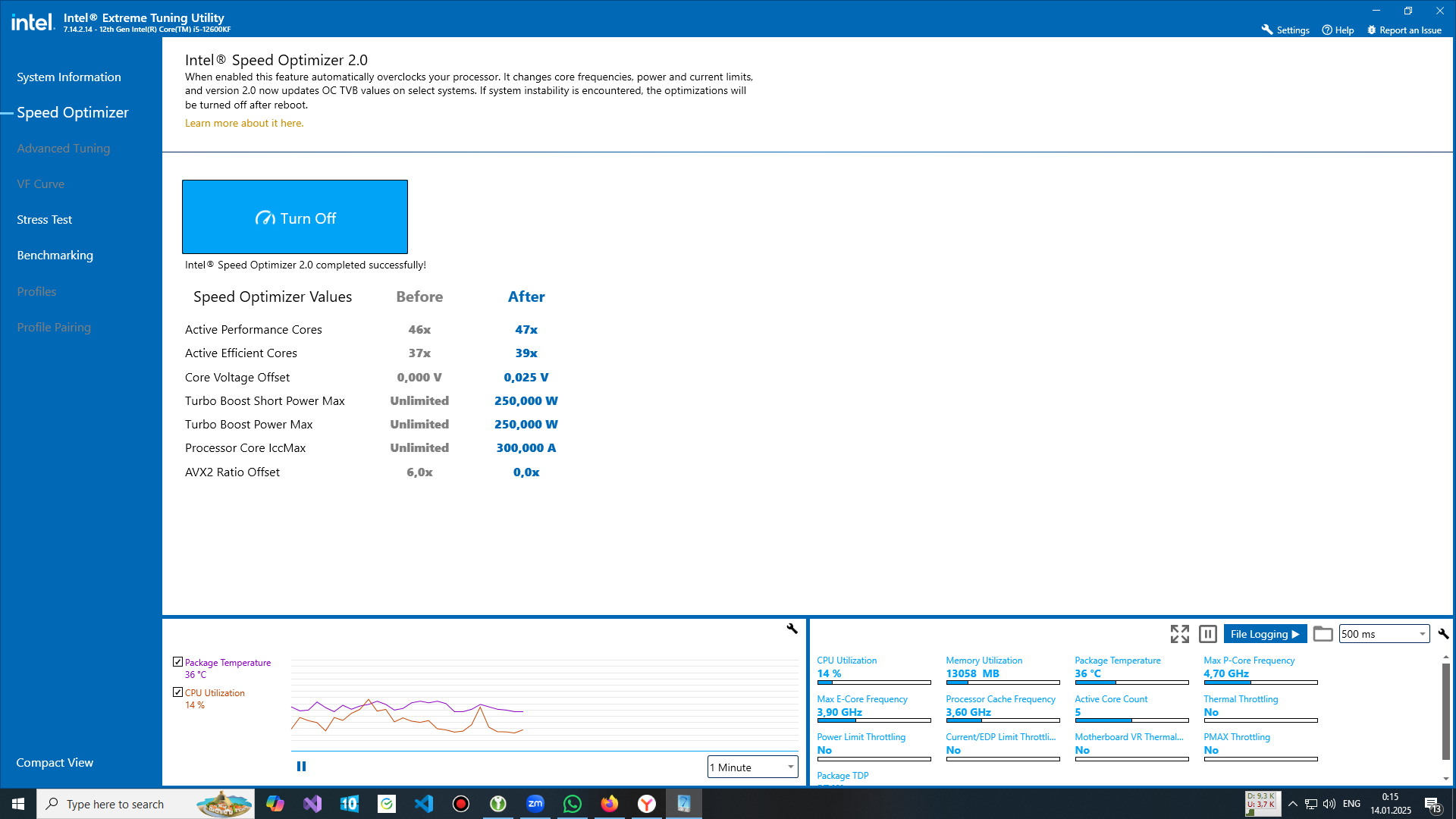Uncheck the CPU Utilization checkbox
Screen dimensions: 1456x819
(178, 692)
